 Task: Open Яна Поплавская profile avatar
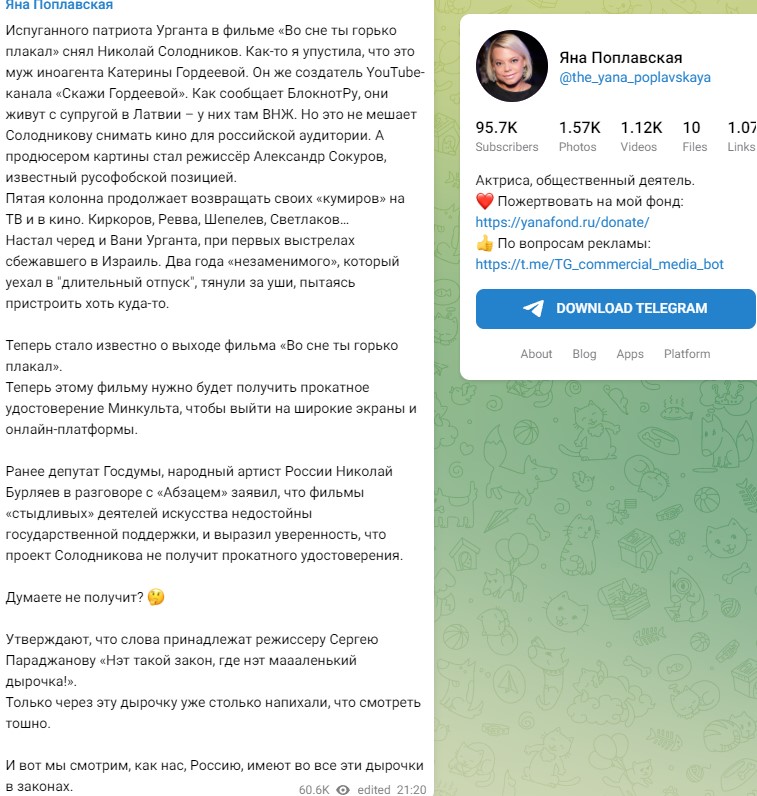point(511,66)
